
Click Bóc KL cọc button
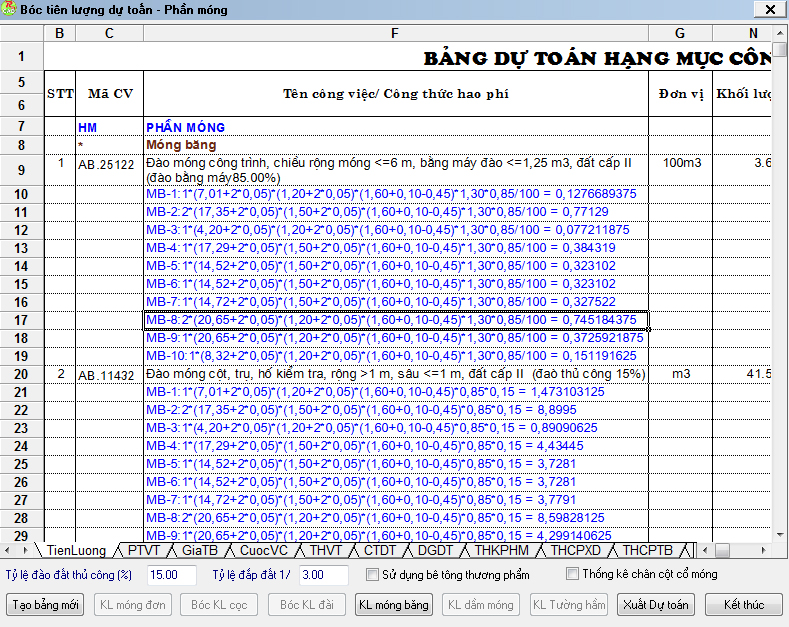tap(219, 605)
